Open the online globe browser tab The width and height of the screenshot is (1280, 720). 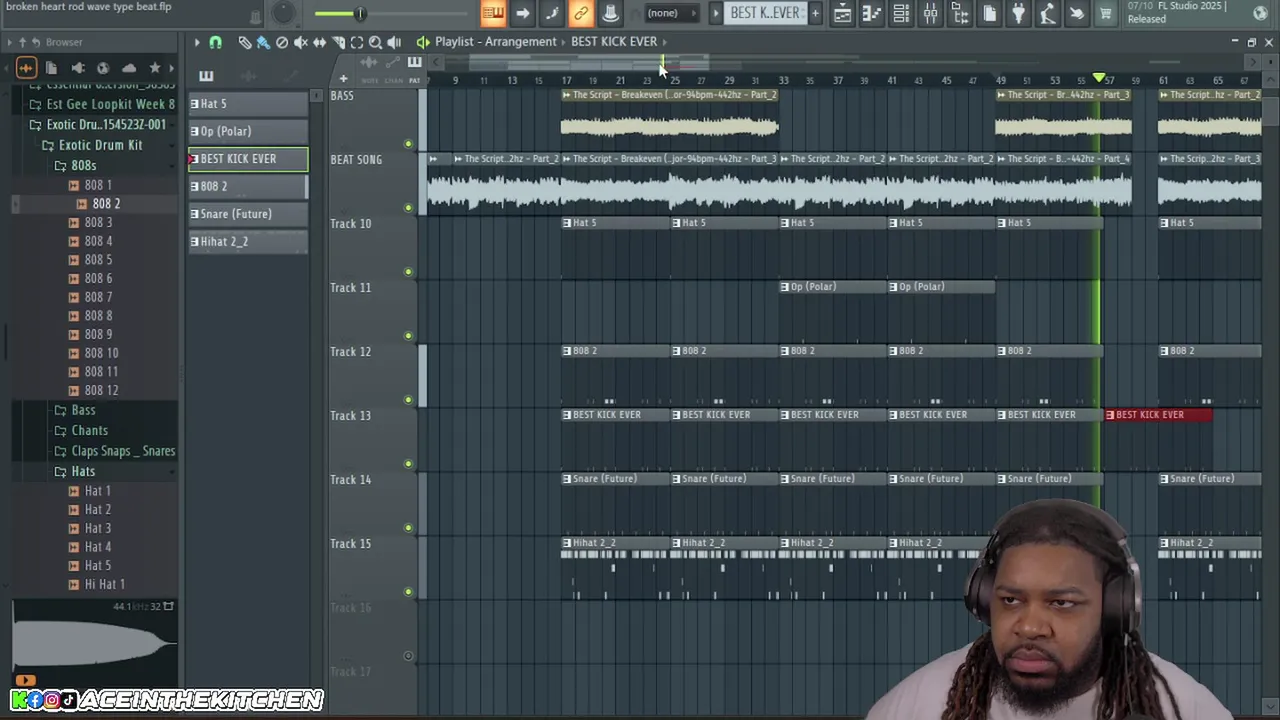coord(103,68)
